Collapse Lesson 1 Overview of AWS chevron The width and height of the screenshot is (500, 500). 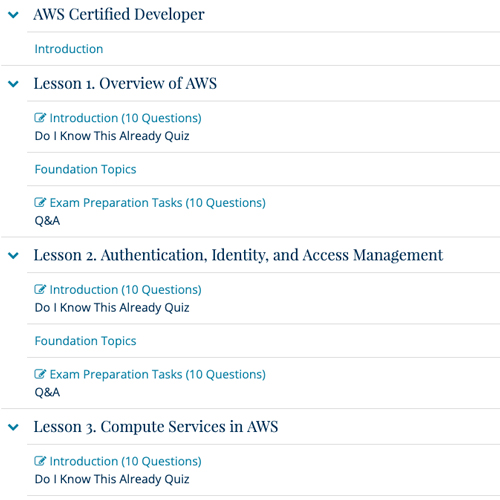[x=13, y=84]
